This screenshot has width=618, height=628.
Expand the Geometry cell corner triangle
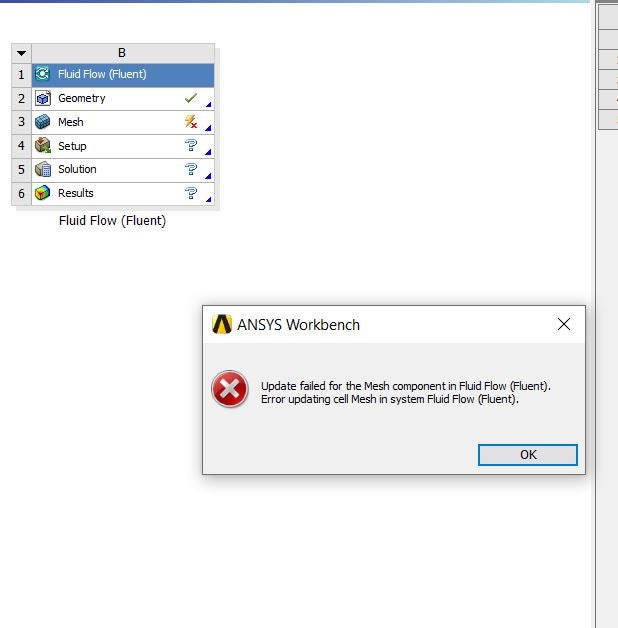tap(208, 105)
